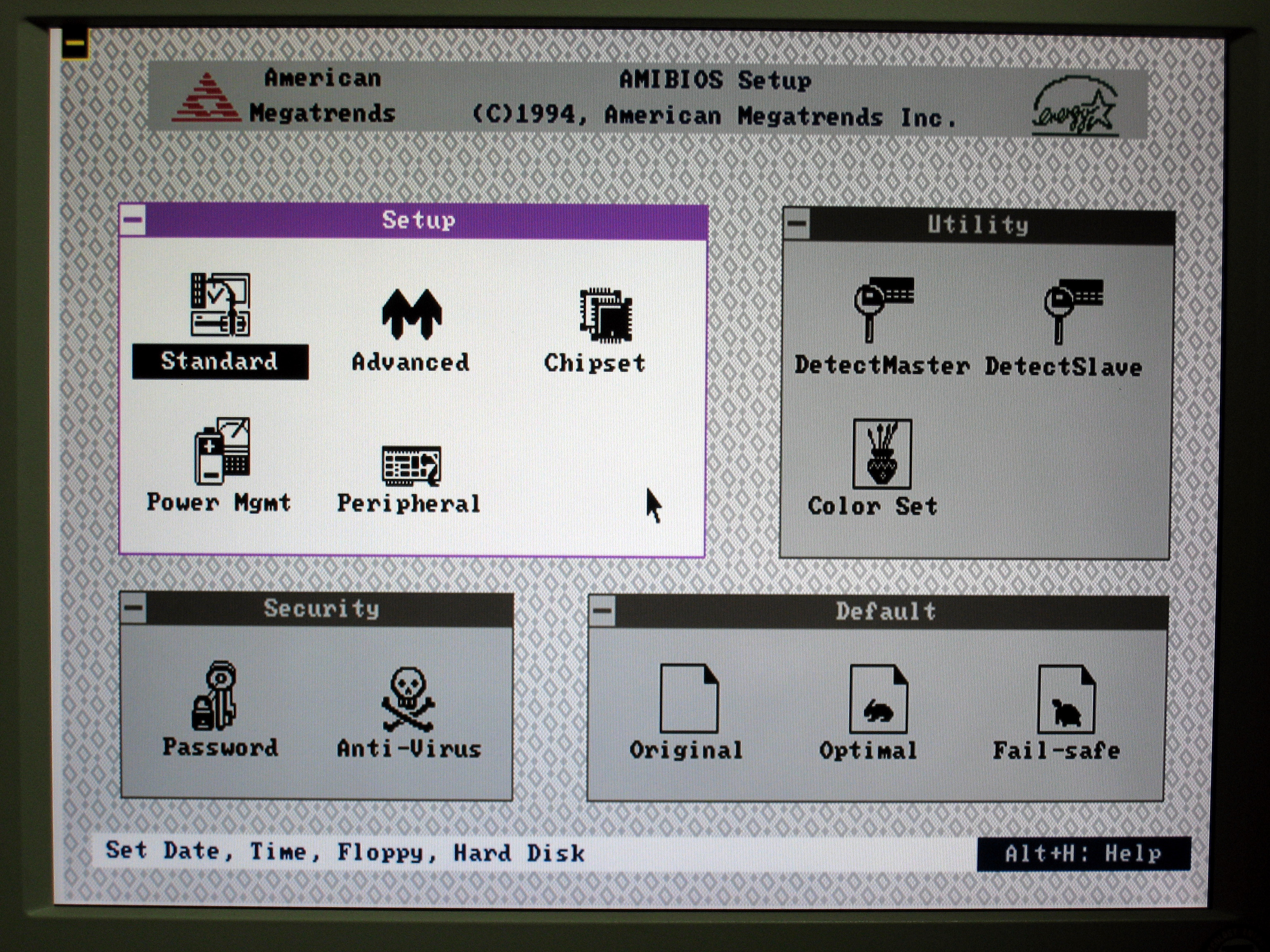The width and height of the screenshot is (1270, 952).
Task: Open the Utility window control menu box
Action: pos(797,224)
